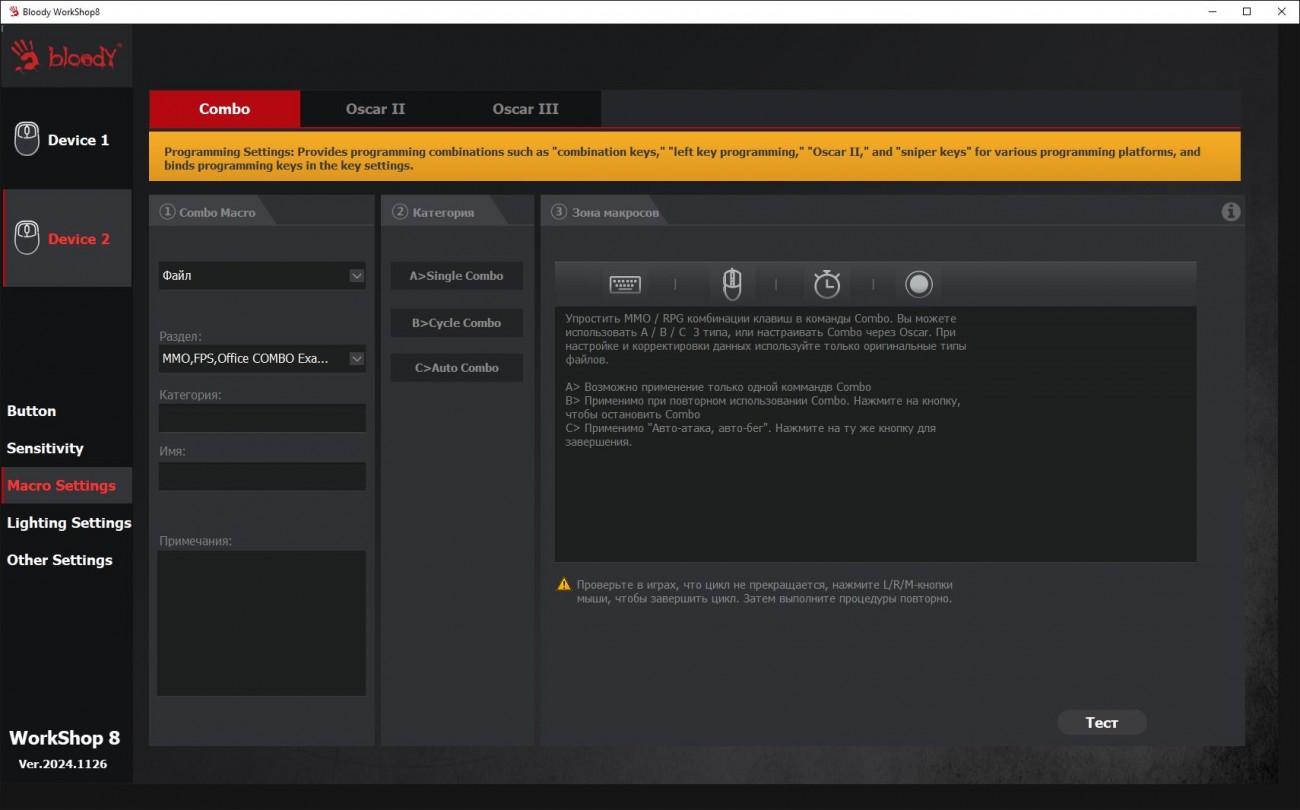Expand the Файл dropdown

point(356,276)
